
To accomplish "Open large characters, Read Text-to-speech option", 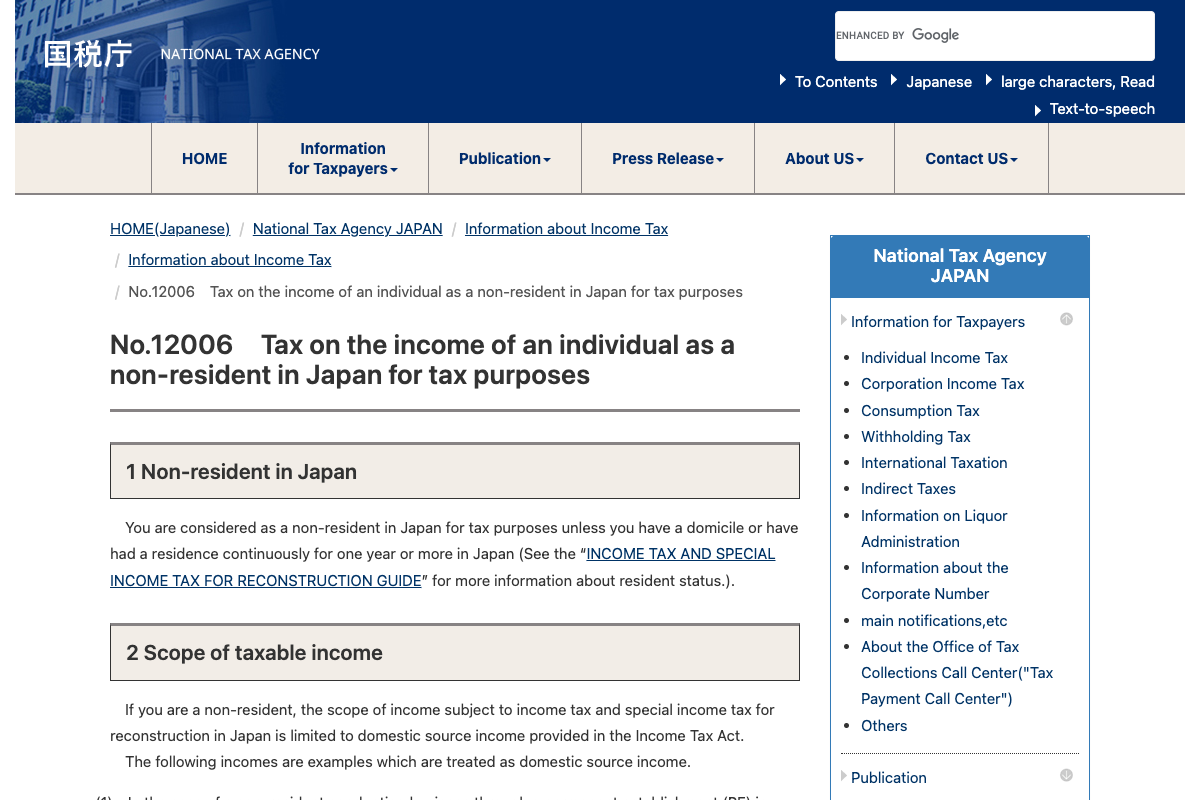I will pyautogui.click(x=1077, y=95).
